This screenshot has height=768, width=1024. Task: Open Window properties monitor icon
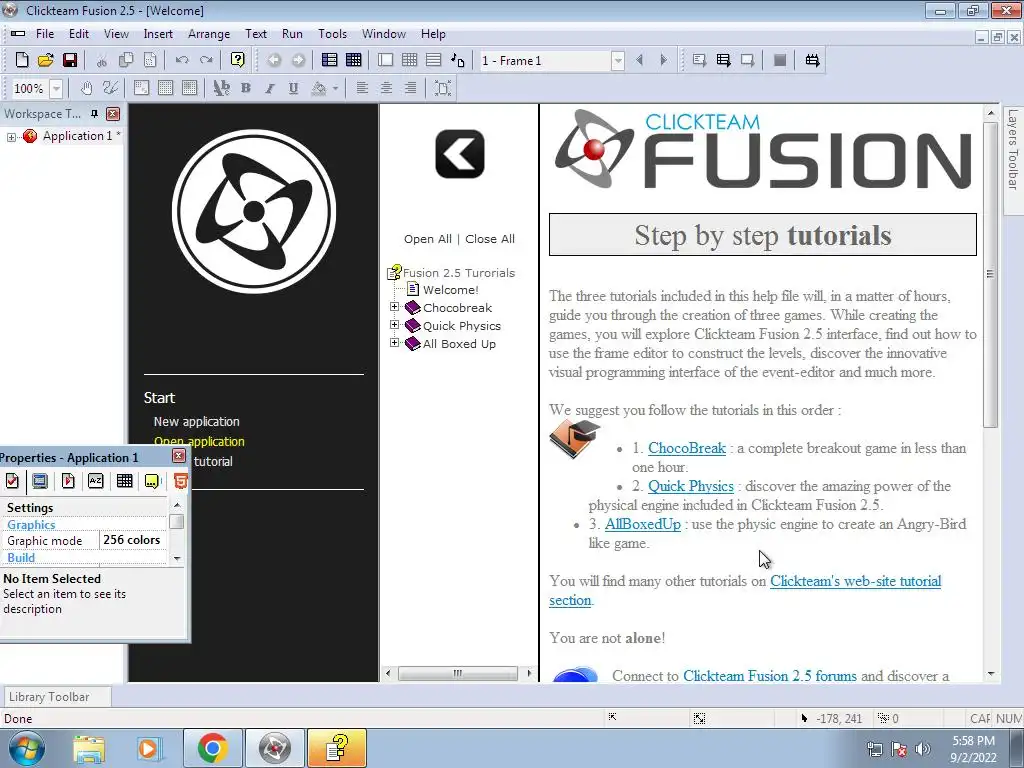[x=40, y=481]
